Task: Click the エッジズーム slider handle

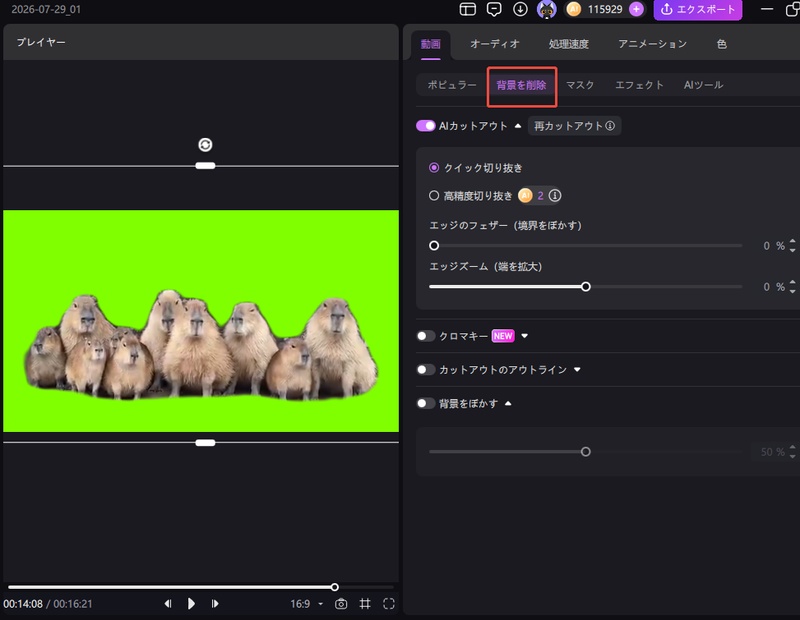Action: click(586, 287)
